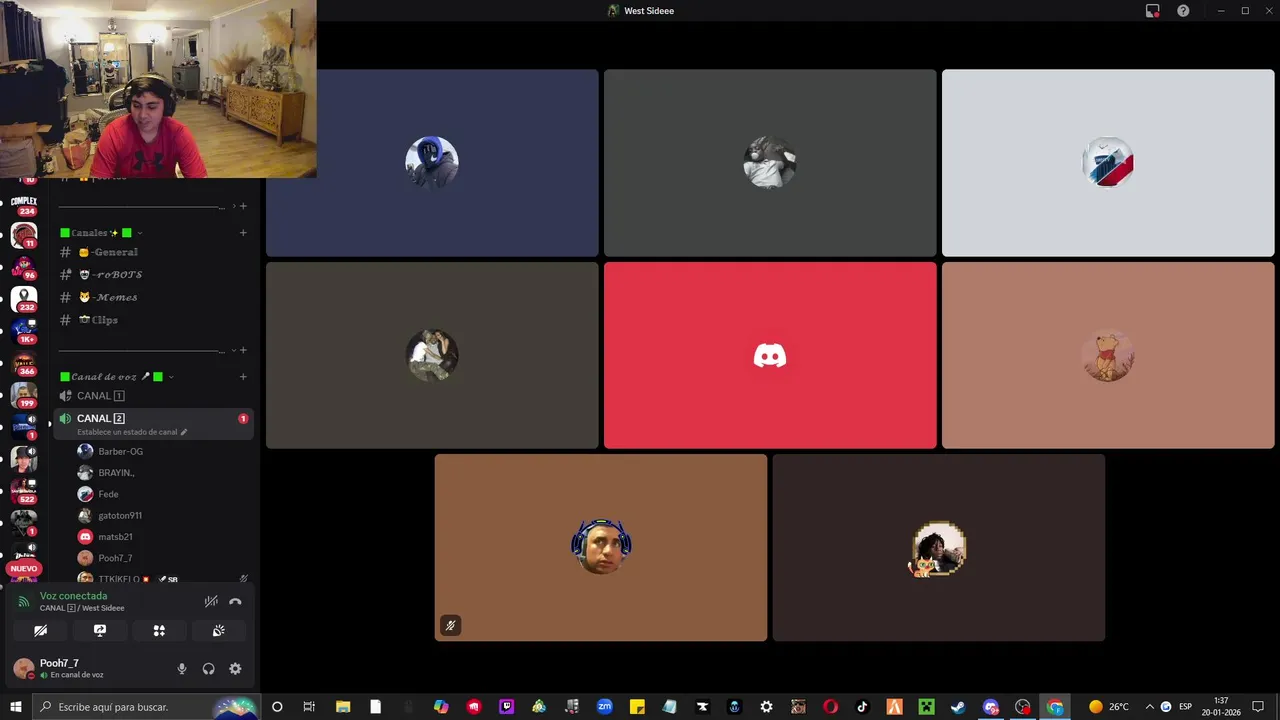Screen dimensions: 1280x720
Task: Open File Explorer from taskbar
Action: tap(343, 707)
